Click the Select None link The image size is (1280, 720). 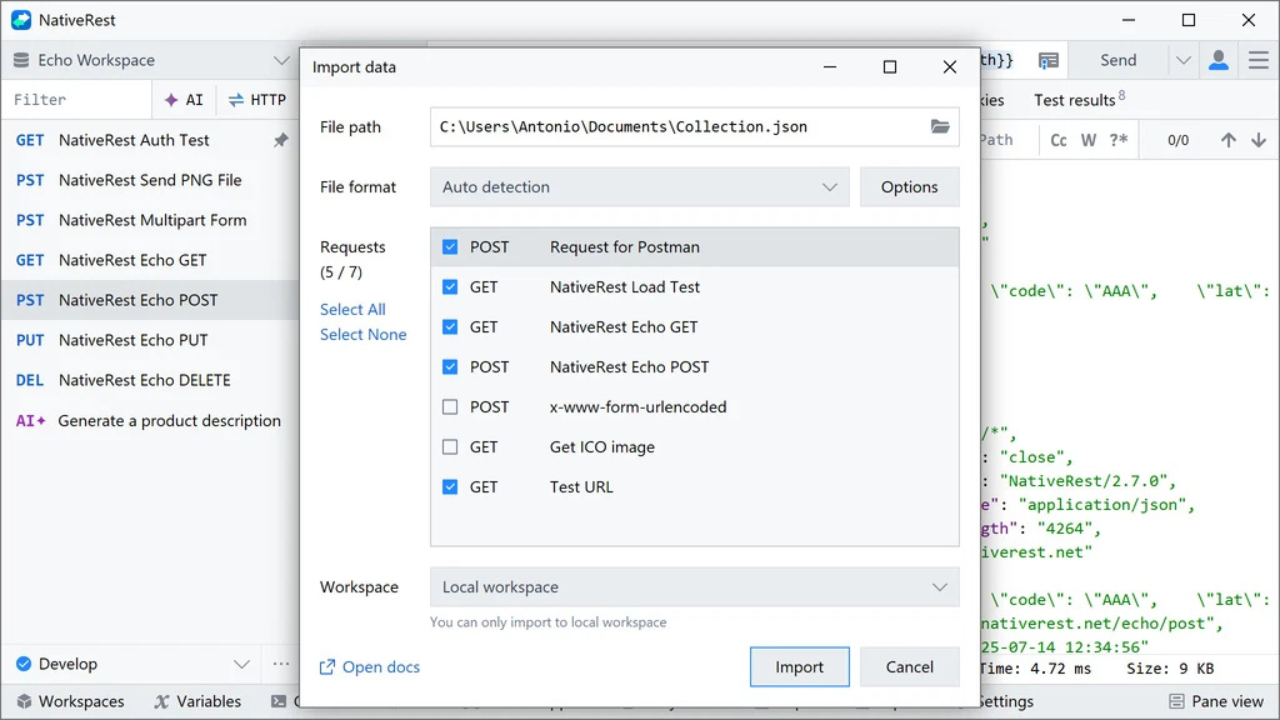coord(363,335)
